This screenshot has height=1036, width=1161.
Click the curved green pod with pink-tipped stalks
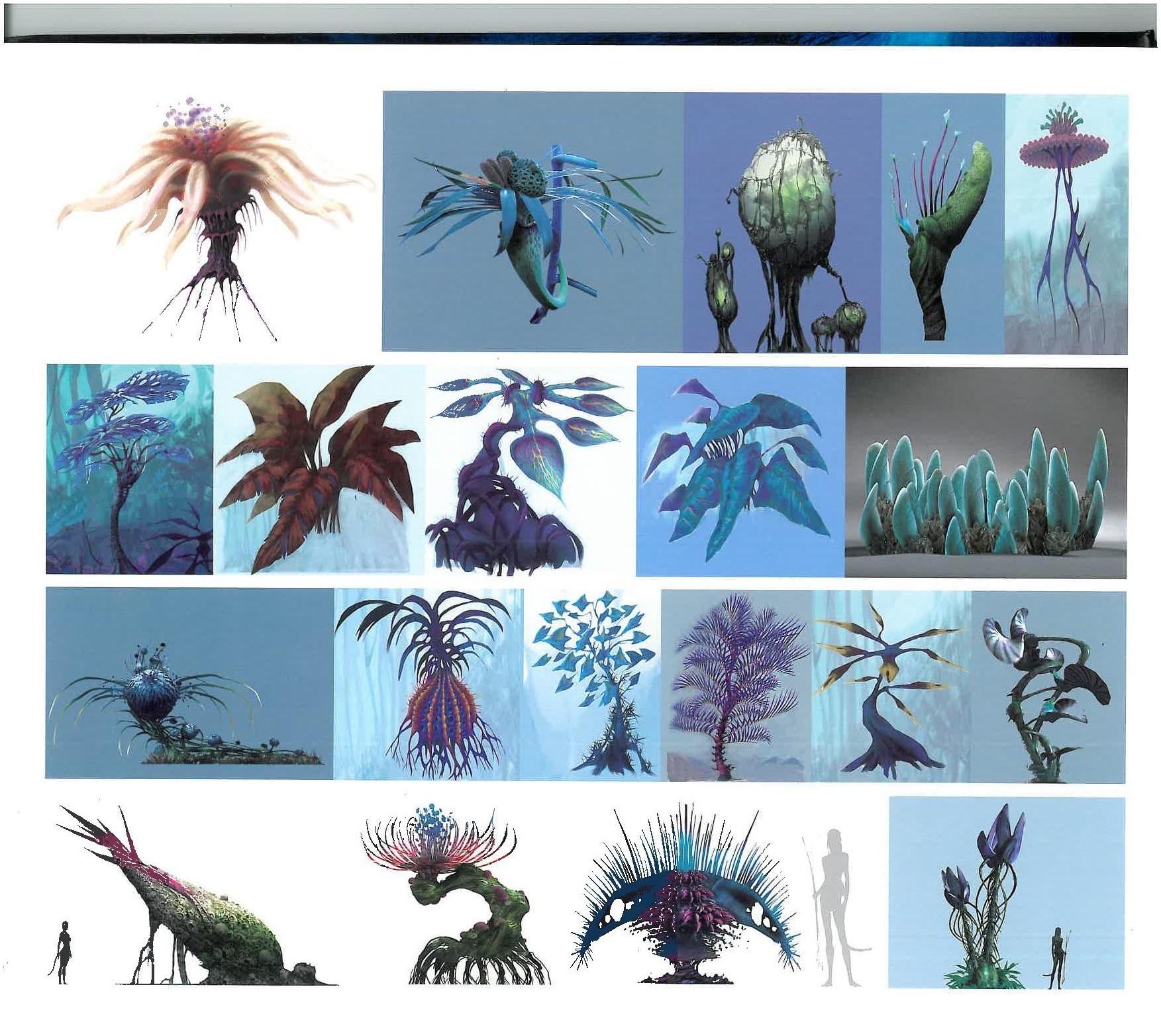coord(943,222)
